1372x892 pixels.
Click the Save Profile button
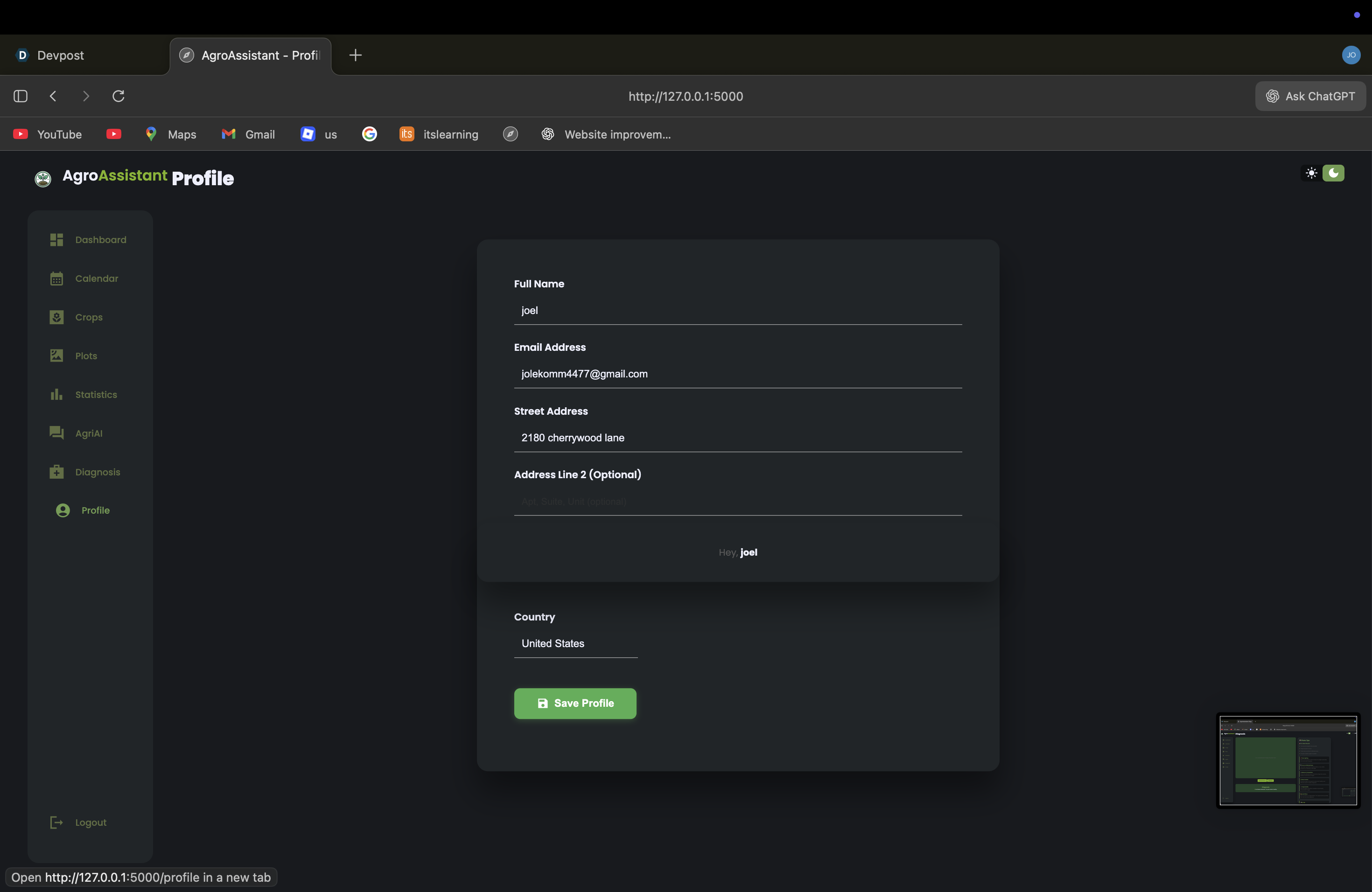pyautogui.click(x=575, y=704)
